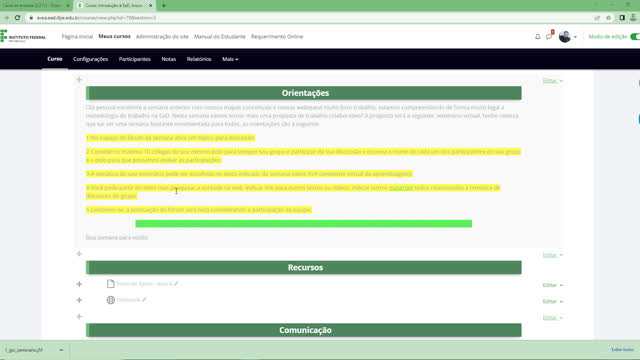The height and width of the screenshot is (360, 640).
Task: Expand the Mais dropdown in the course bar
Action: [230, 59]
